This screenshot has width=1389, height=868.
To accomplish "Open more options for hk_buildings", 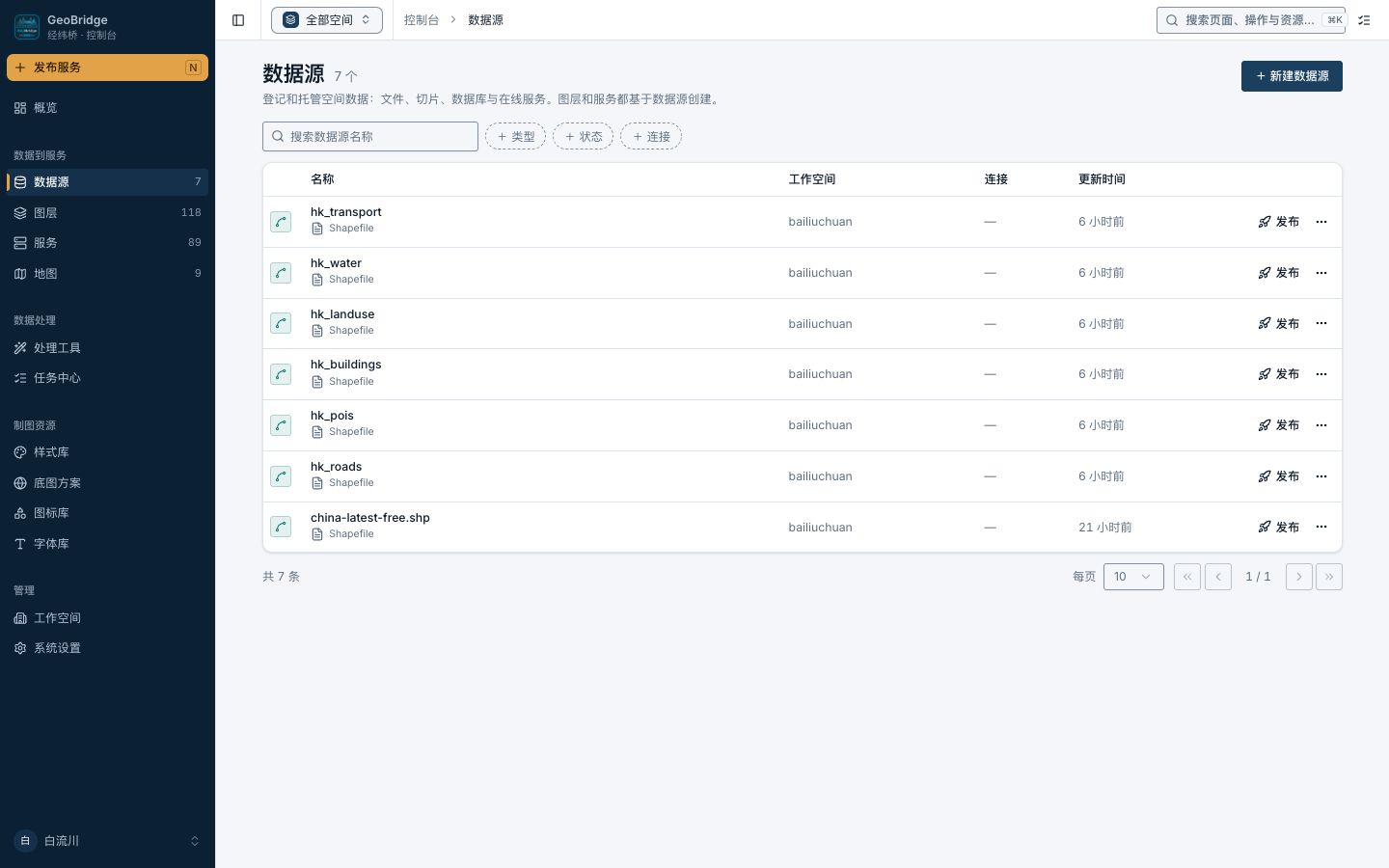I will (x=1321, y=374).
